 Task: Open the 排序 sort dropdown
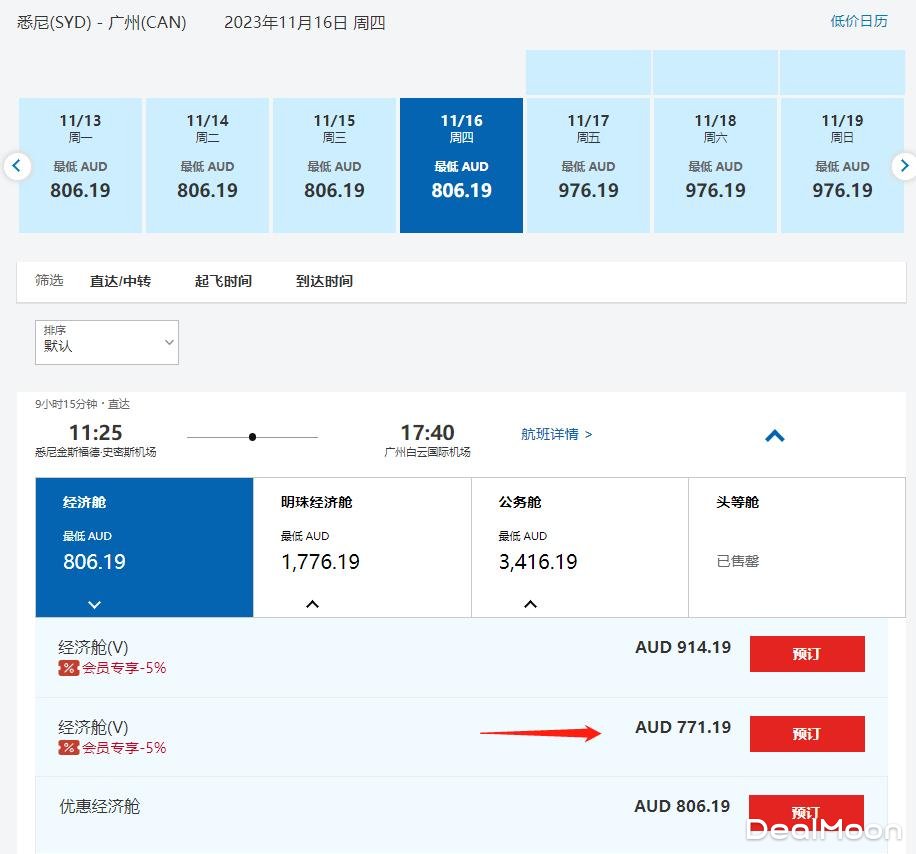click(106, 342)
